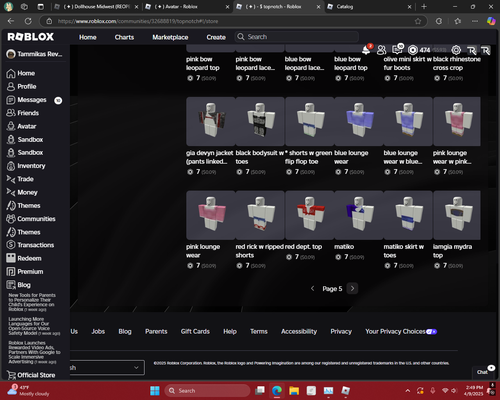Open red dept. top thumbnail
The width and height of the screenshot is (500, 400).
[x=309, y=215]
